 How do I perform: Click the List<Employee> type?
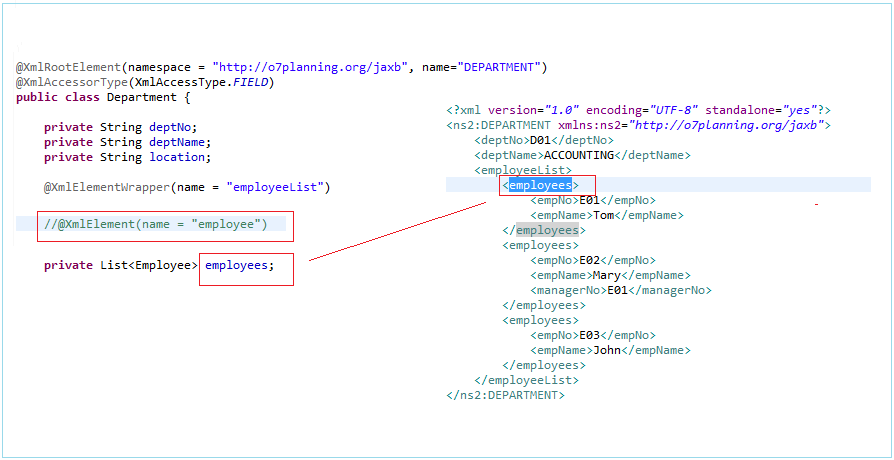coord(149,265)
